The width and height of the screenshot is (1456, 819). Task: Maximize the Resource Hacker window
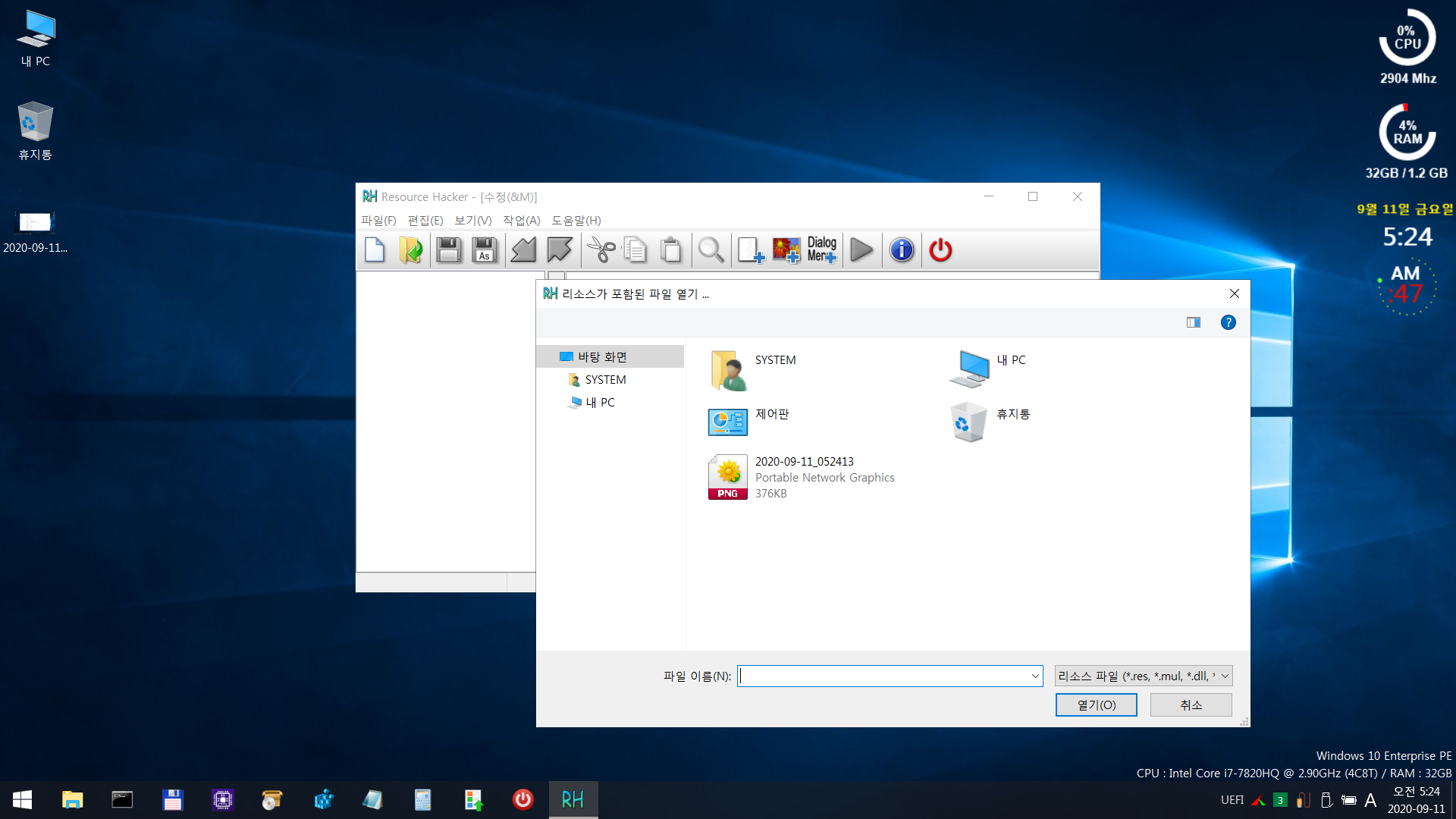(1032, 196)
